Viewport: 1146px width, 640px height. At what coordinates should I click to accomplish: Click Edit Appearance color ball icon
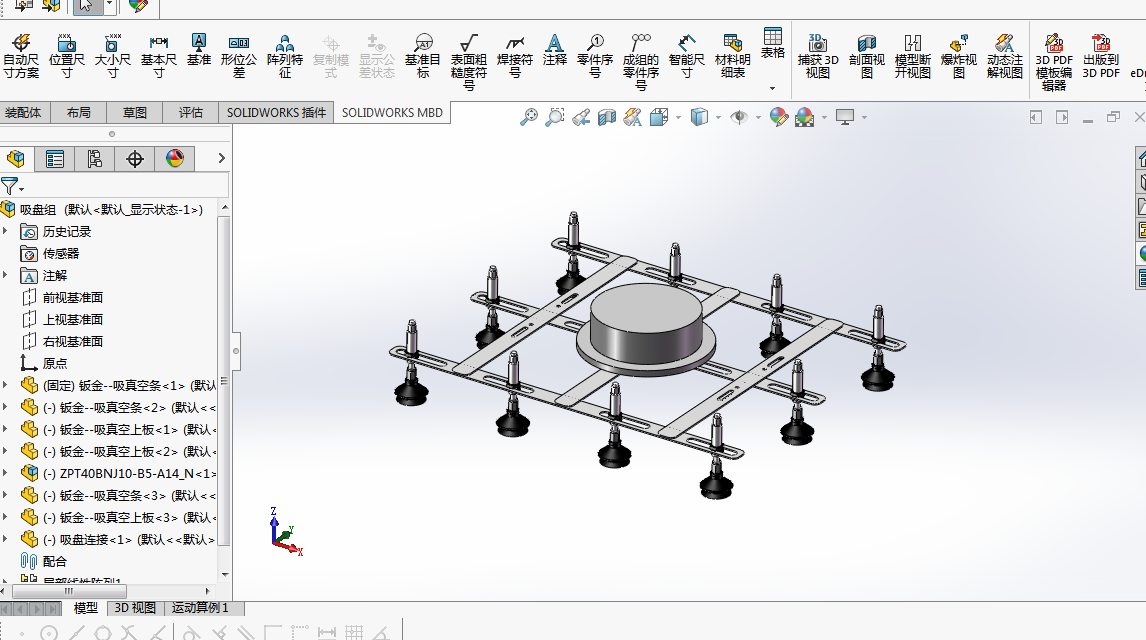click(x=778, y=117)
